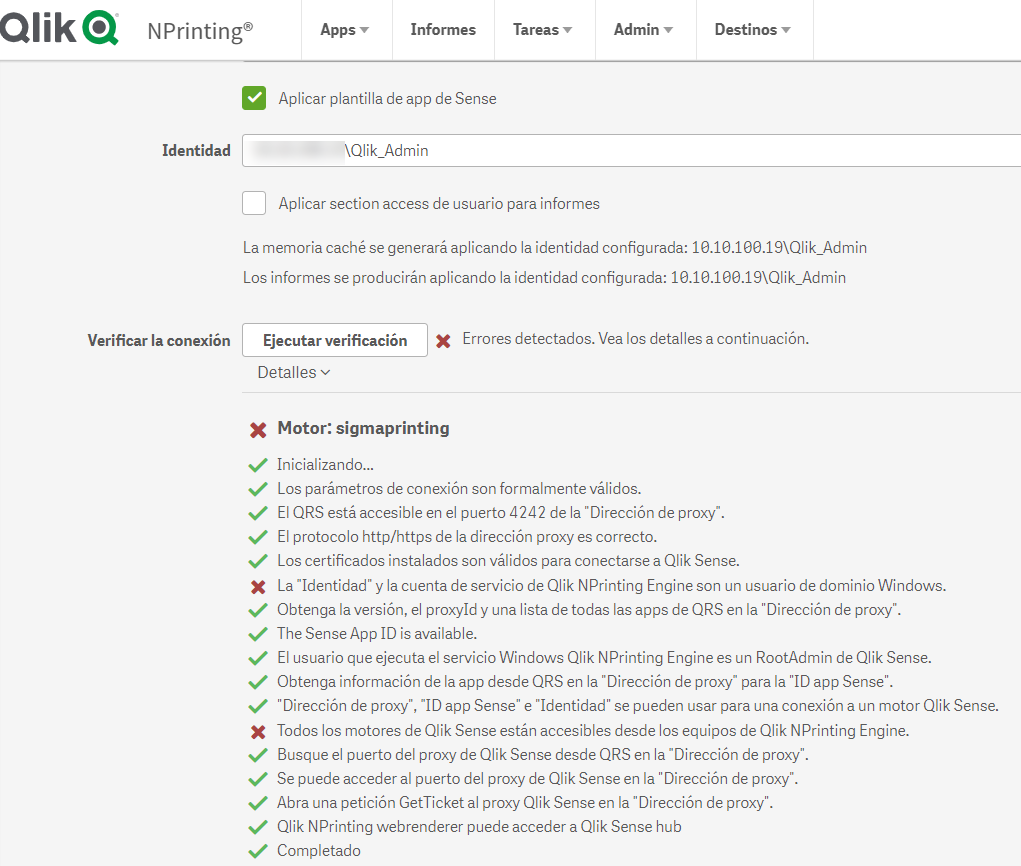This screenshot has height=866, width=1021.
Task: Click the check icon for Inicializando
Action: point(258,465)
